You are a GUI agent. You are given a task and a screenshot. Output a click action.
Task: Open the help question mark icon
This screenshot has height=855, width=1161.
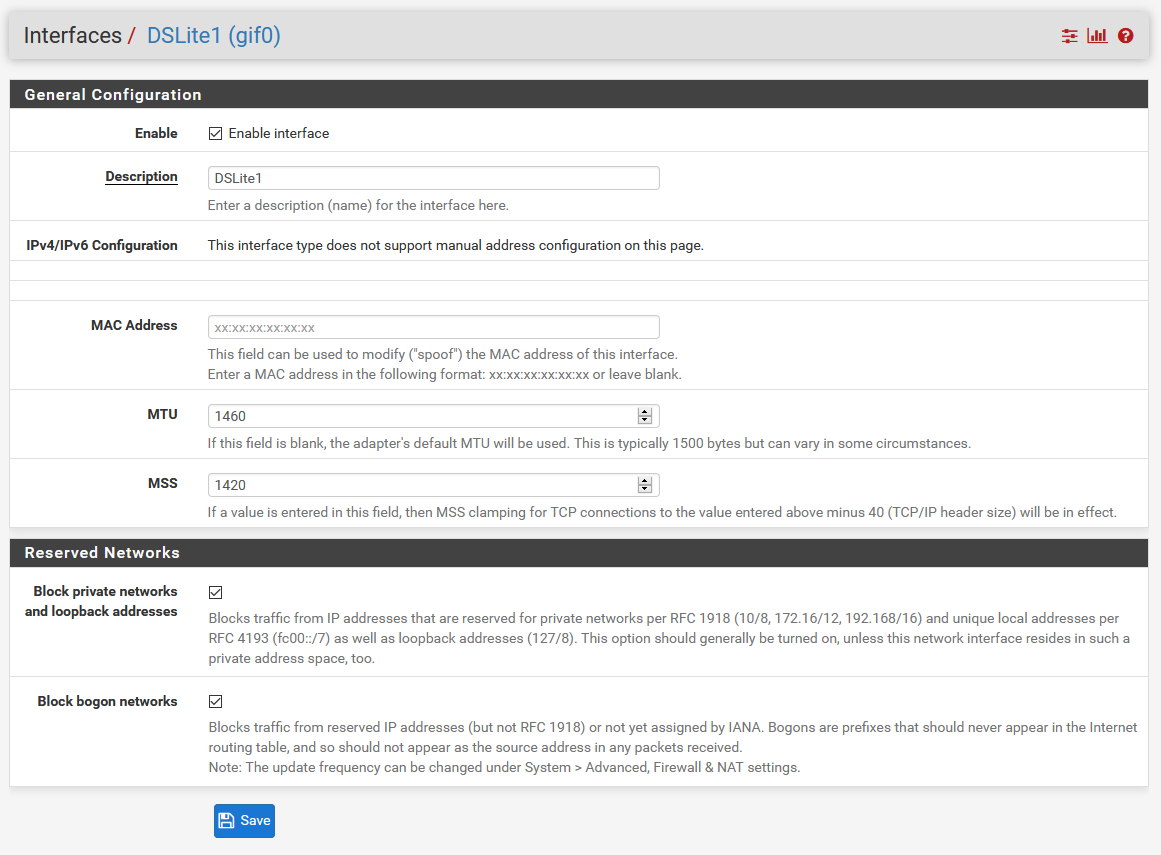pos(1125,36)
